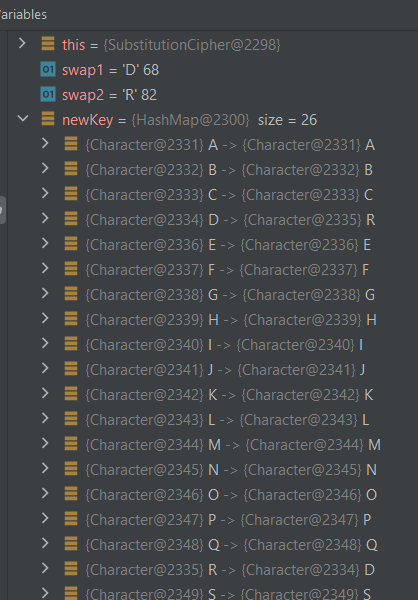Expand the D -> R map entry

[x=45, y=218]
